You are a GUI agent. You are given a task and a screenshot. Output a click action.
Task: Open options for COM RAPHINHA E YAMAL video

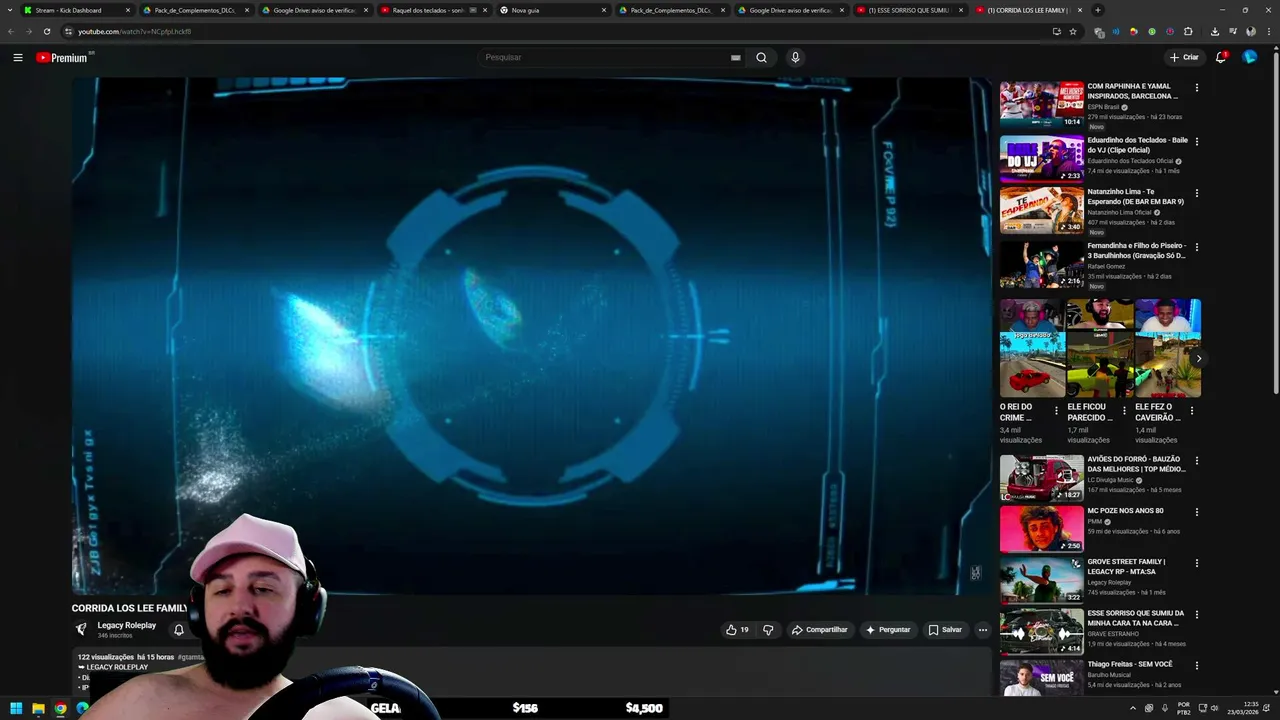1196,88
